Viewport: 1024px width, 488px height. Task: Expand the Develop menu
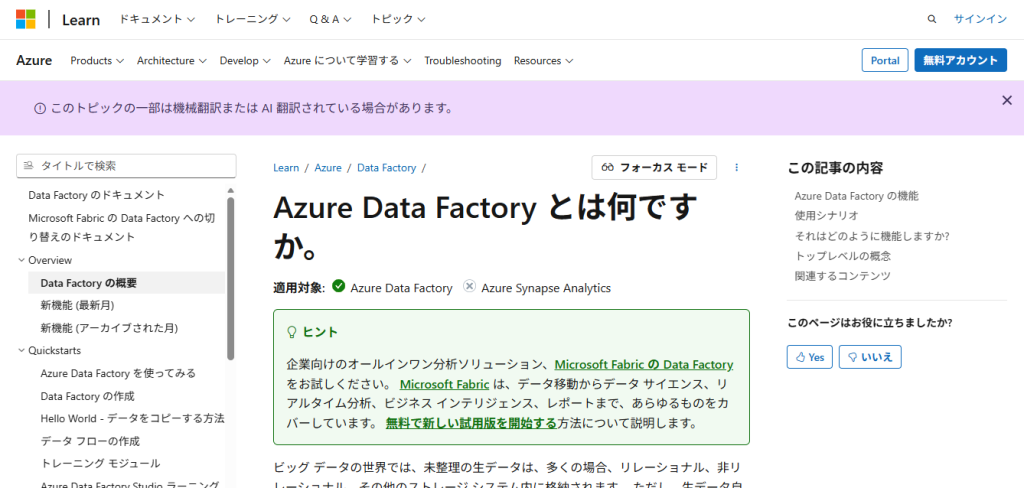click(x=245, y=61)
